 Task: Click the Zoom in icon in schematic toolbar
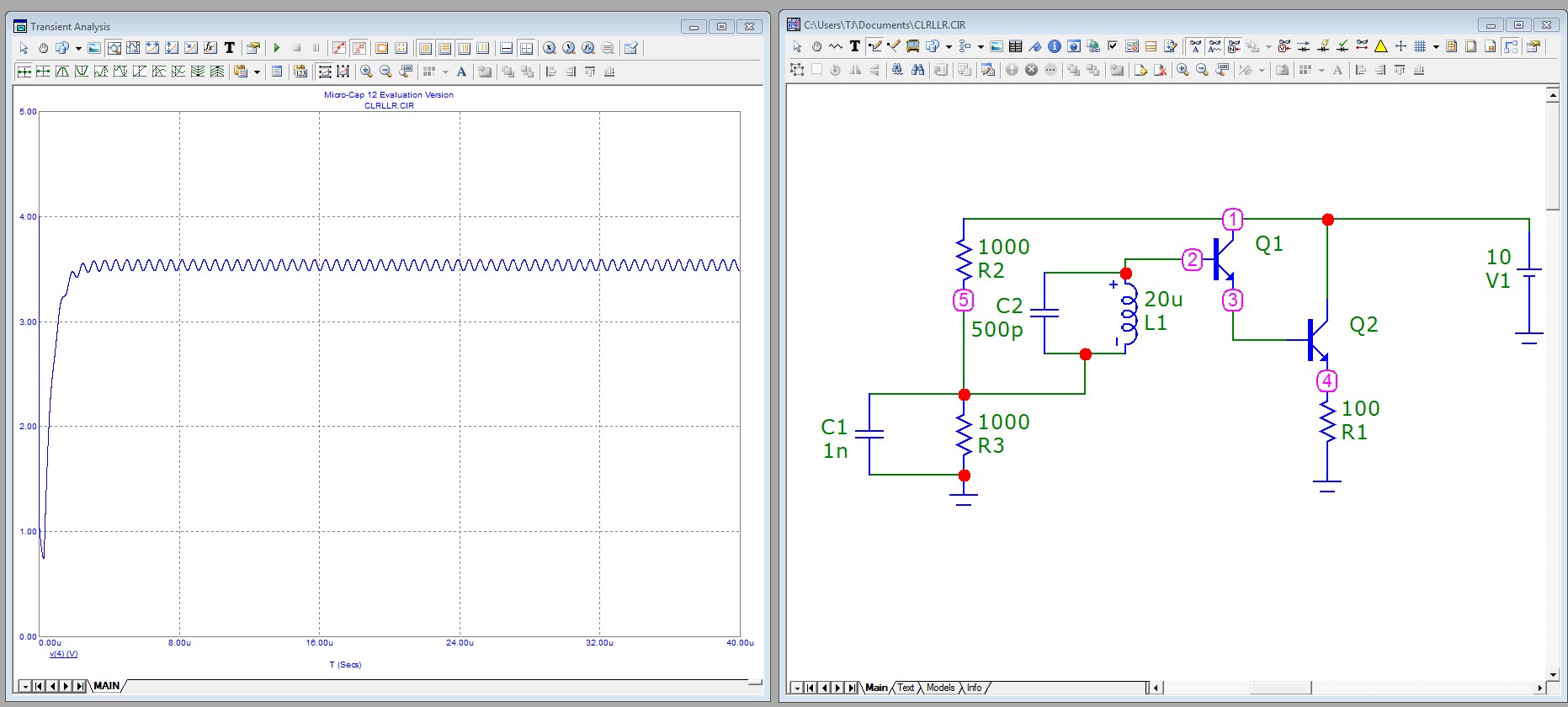pyautogui.click(x=1183, y=70)
